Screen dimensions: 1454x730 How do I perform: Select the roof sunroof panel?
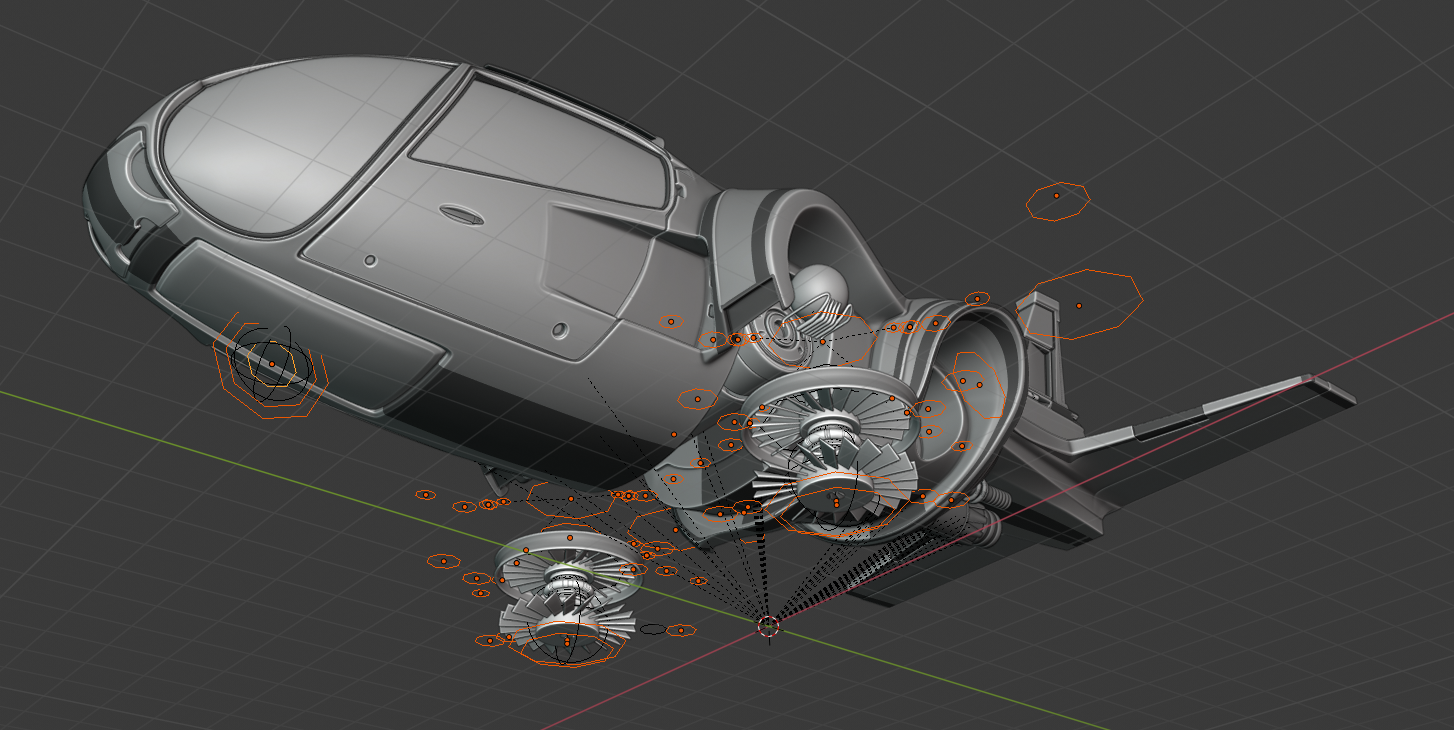[x=571, y=101]
